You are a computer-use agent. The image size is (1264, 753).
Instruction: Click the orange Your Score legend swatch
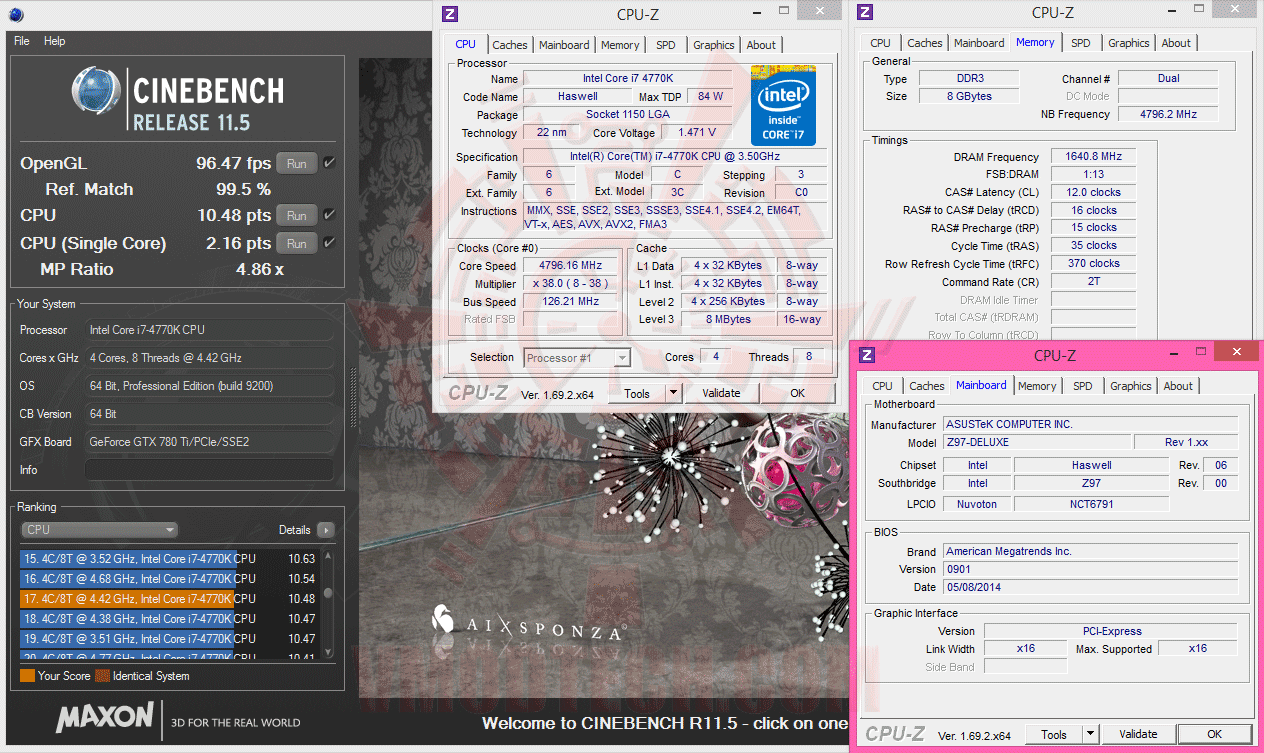(x=27, y=676)
